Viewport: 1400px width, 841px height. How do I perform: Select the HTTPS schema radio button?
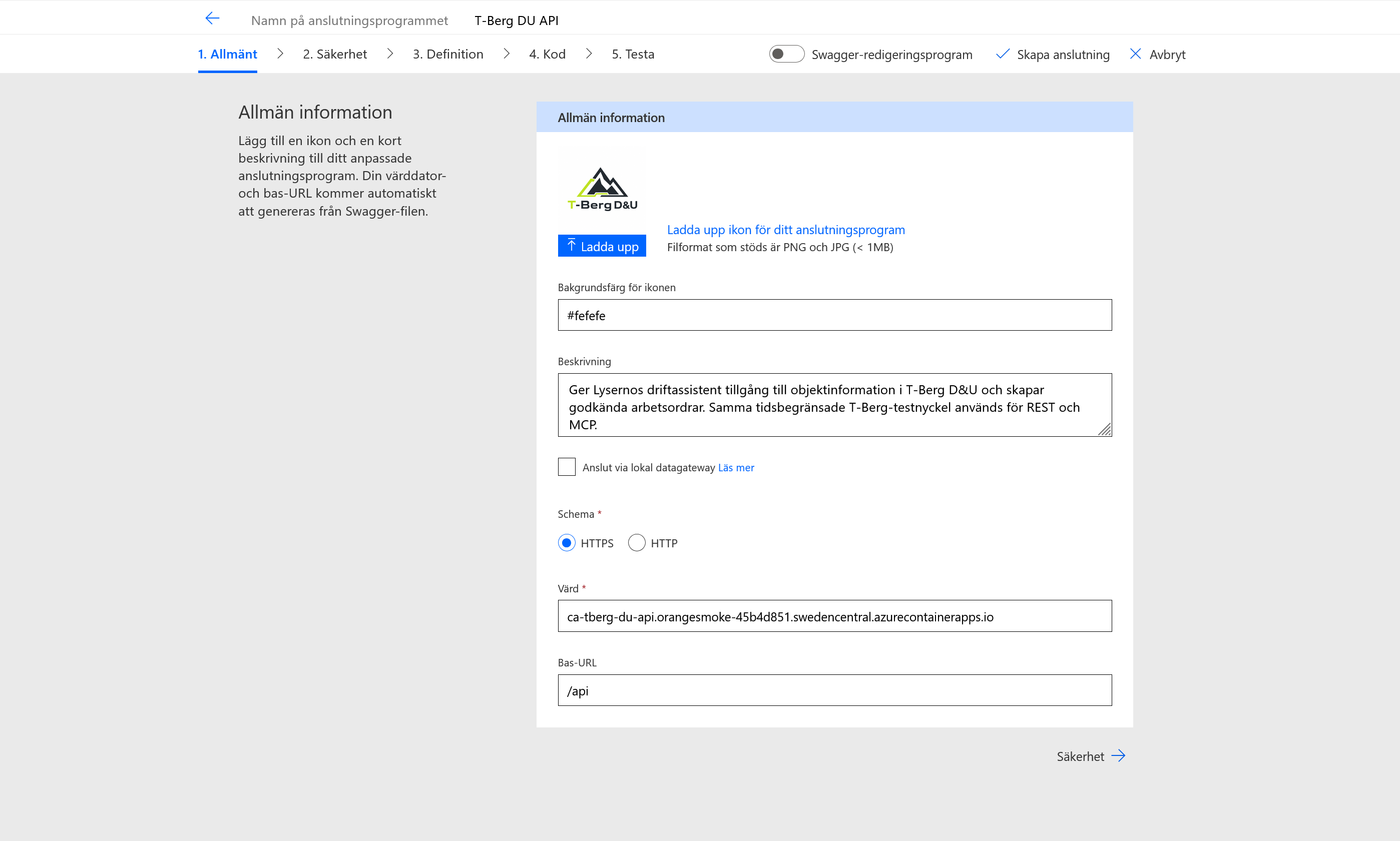tap(567, 543)
